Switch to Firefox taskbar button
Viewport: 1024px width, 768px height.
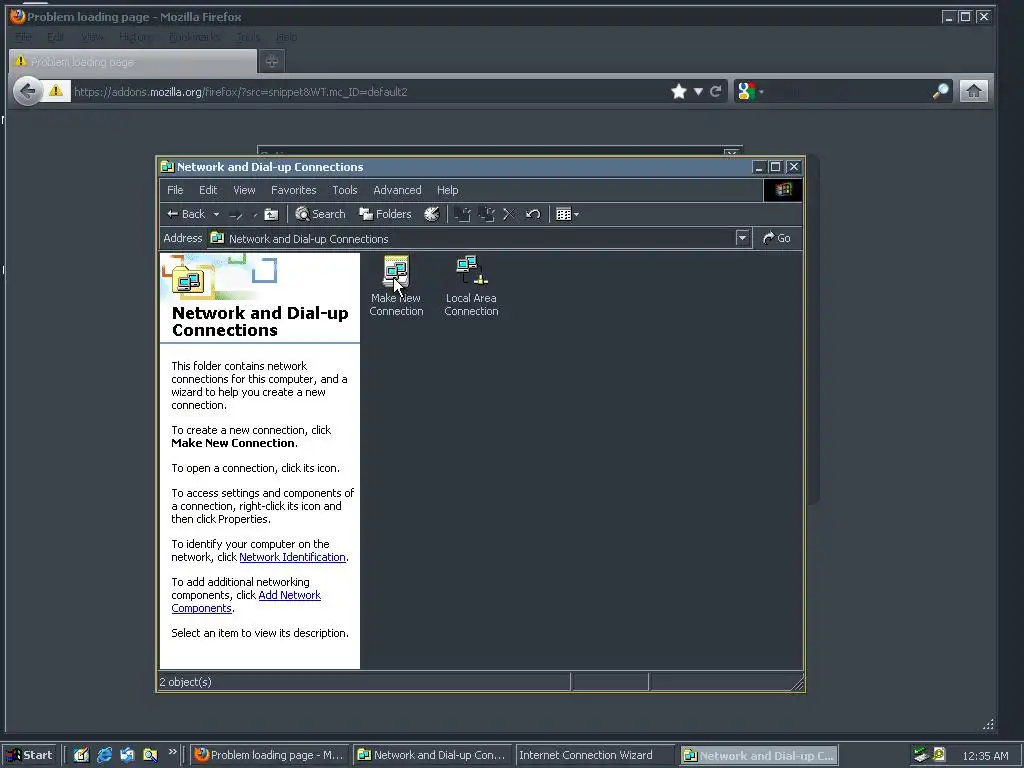[270, 755]
